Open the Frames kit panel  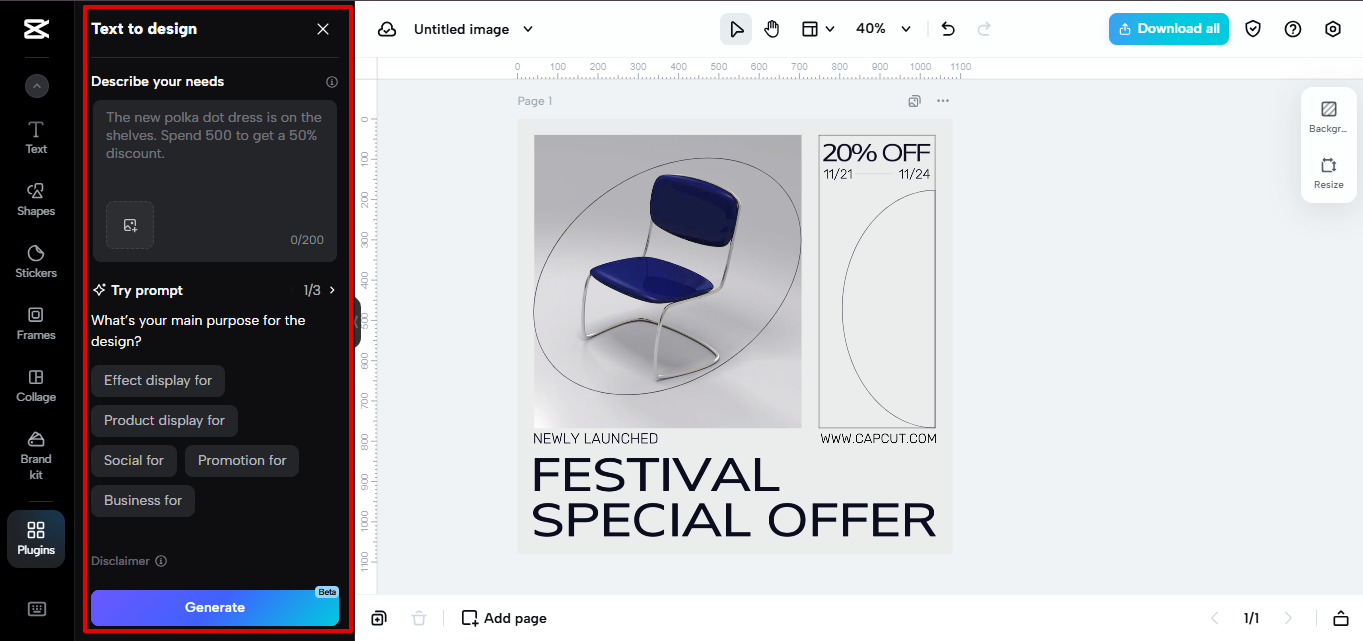click(x=35, y=323)
